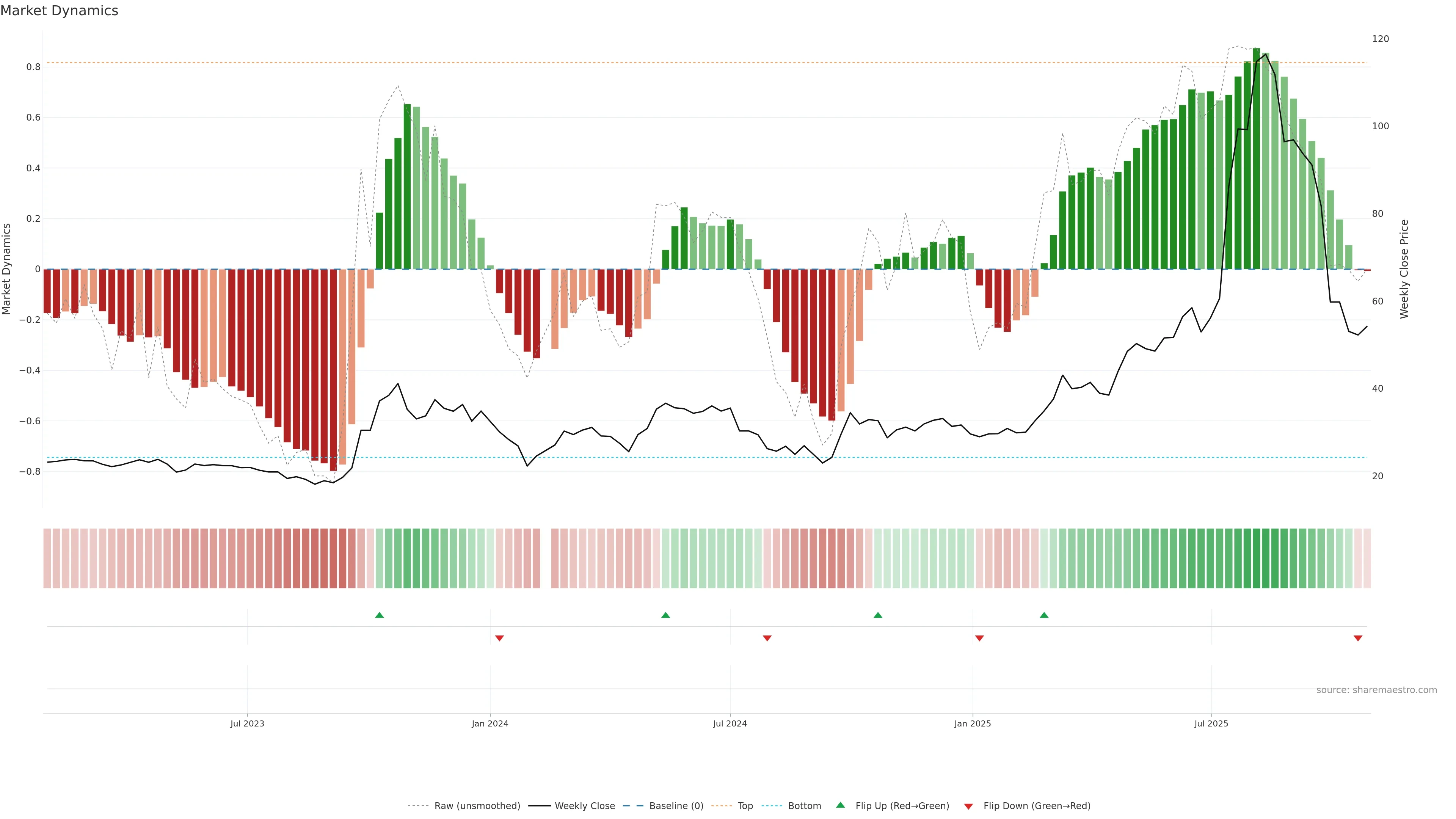Click the first pink heatmap strip cell
1456x819 pixels.
pyautogui.click(x=47, y=558)
